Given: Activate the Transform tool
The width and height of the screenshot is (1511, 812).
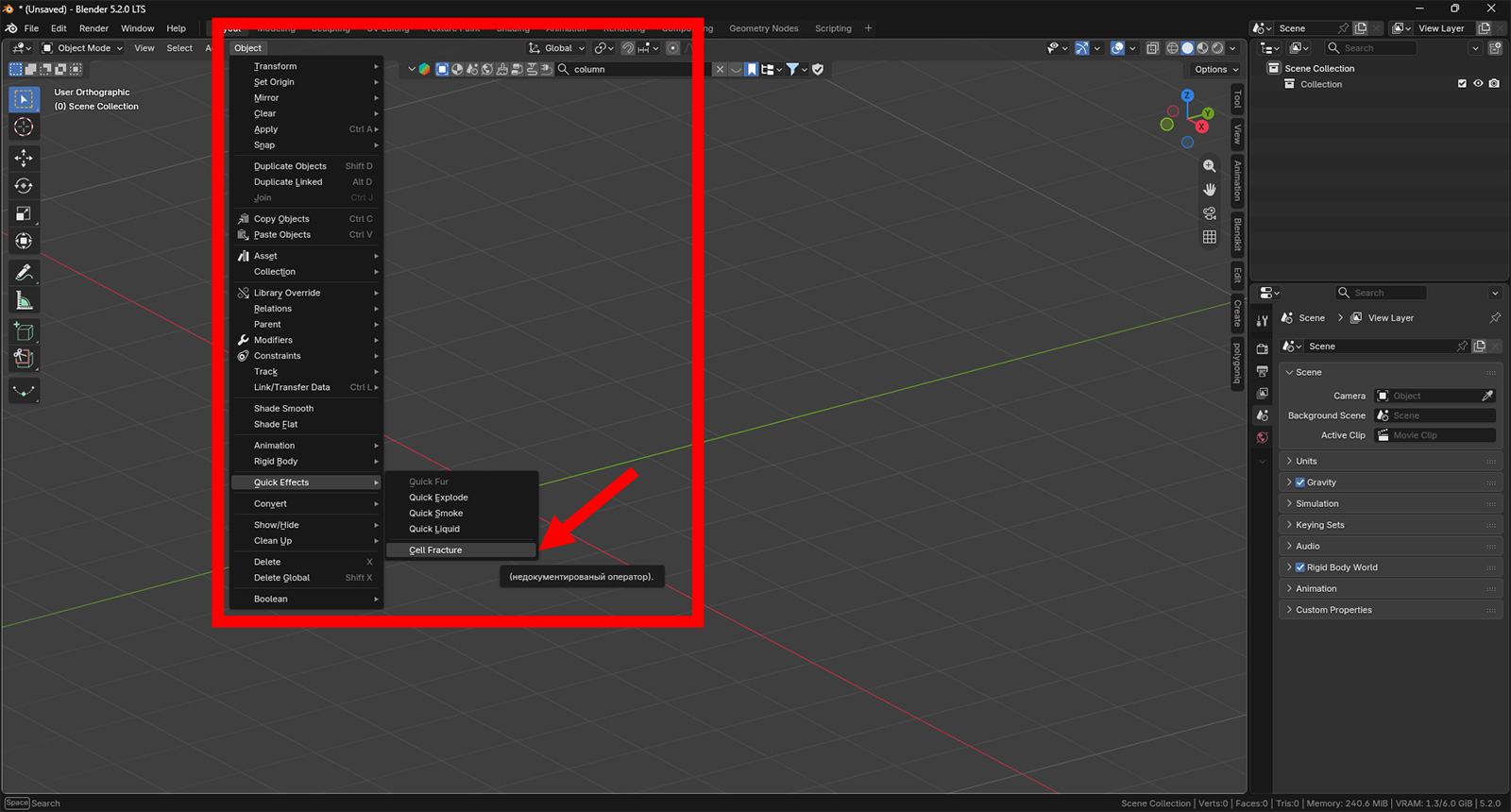Looking at the screenshot, I should point(24,242).
